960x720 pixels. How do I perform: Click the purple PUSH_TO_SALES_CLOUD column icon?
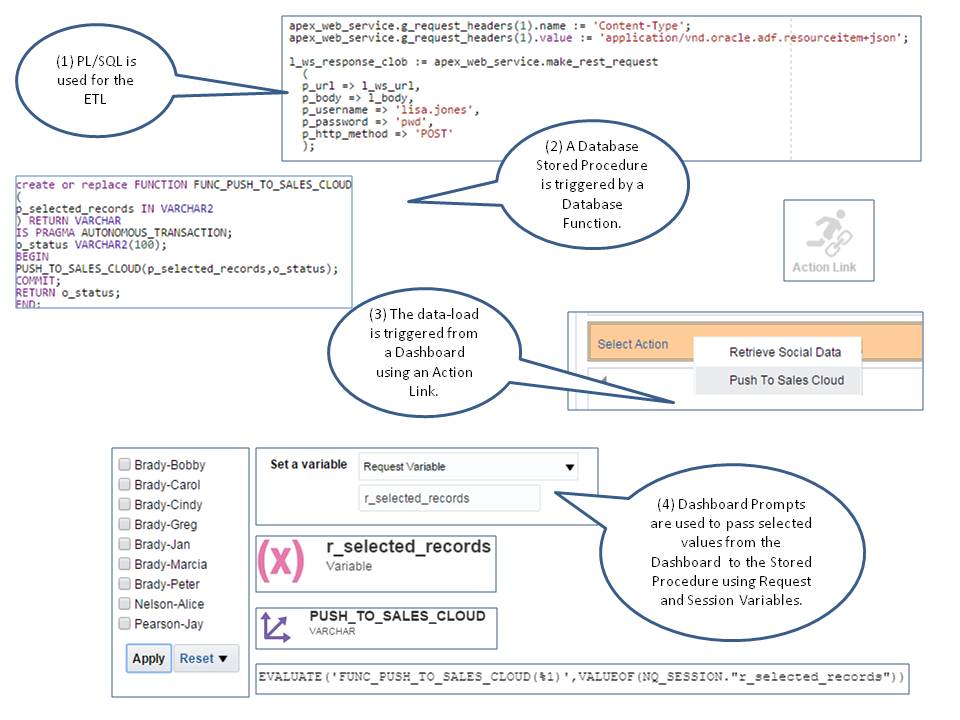(277, 627)
